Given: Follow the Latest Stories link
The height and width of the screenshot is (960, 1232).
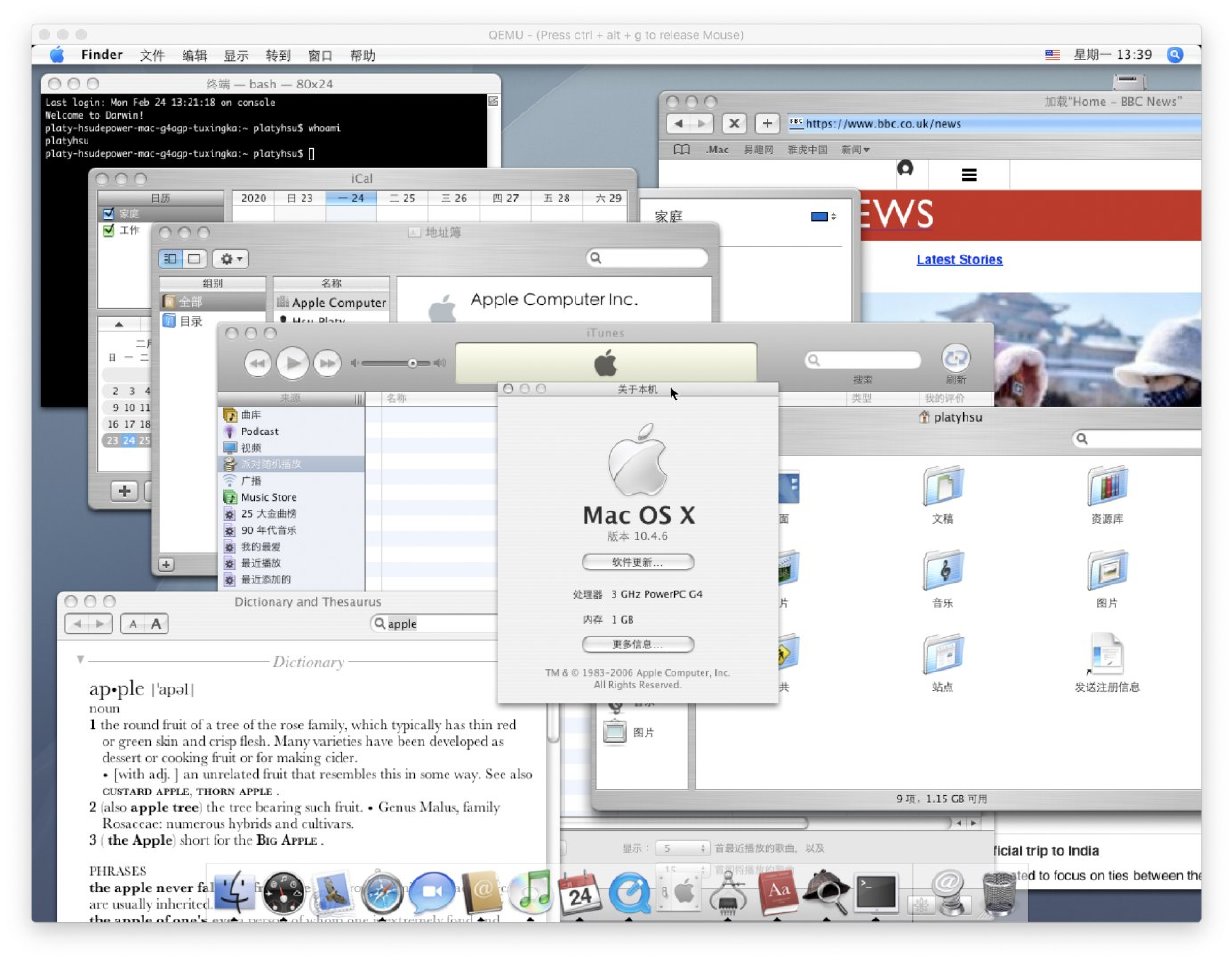Looking at the screenshot, I should (959, 260).
